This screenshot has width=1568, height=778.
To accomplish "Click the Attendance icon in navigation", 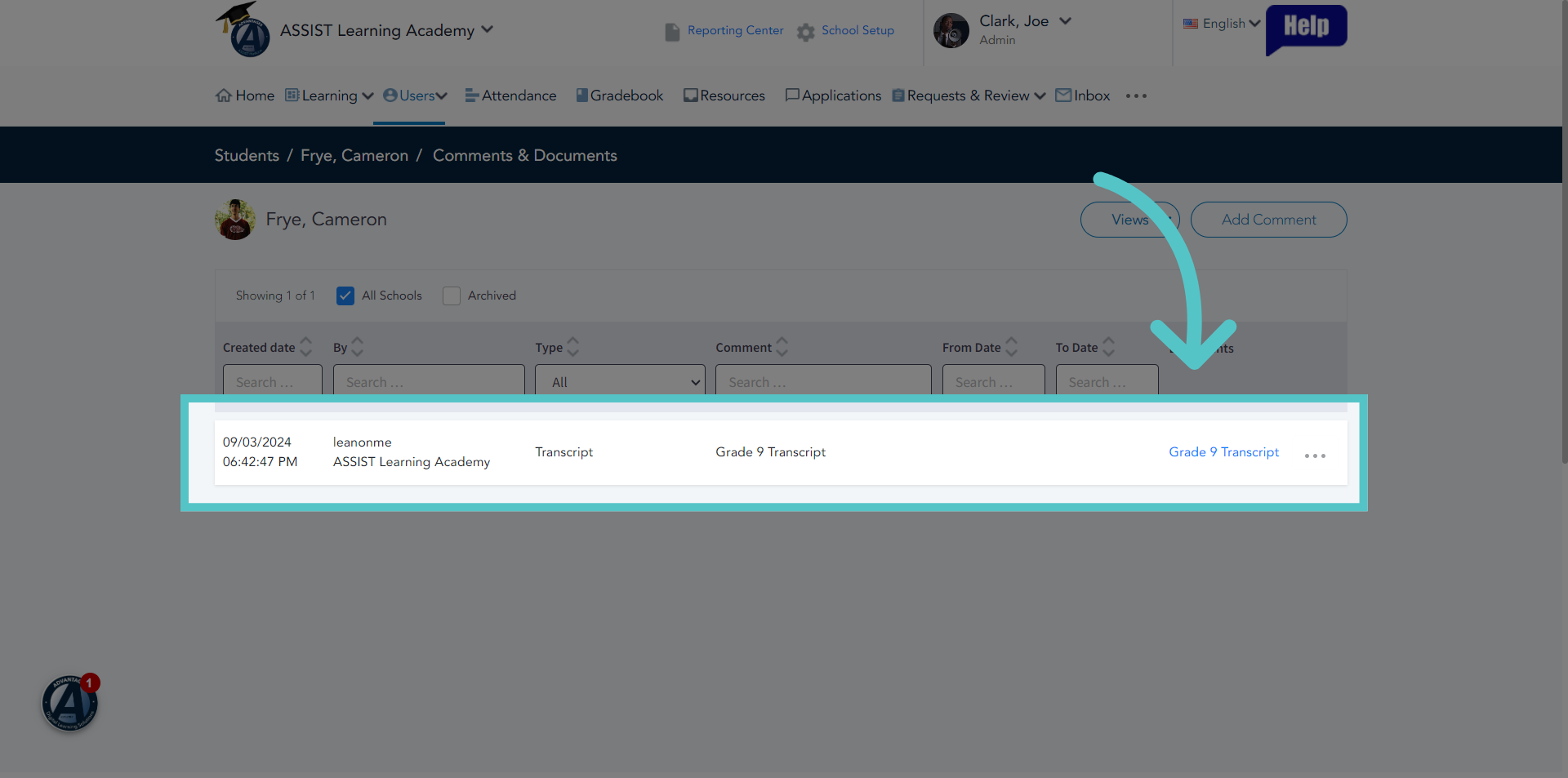I will [472, 96].
